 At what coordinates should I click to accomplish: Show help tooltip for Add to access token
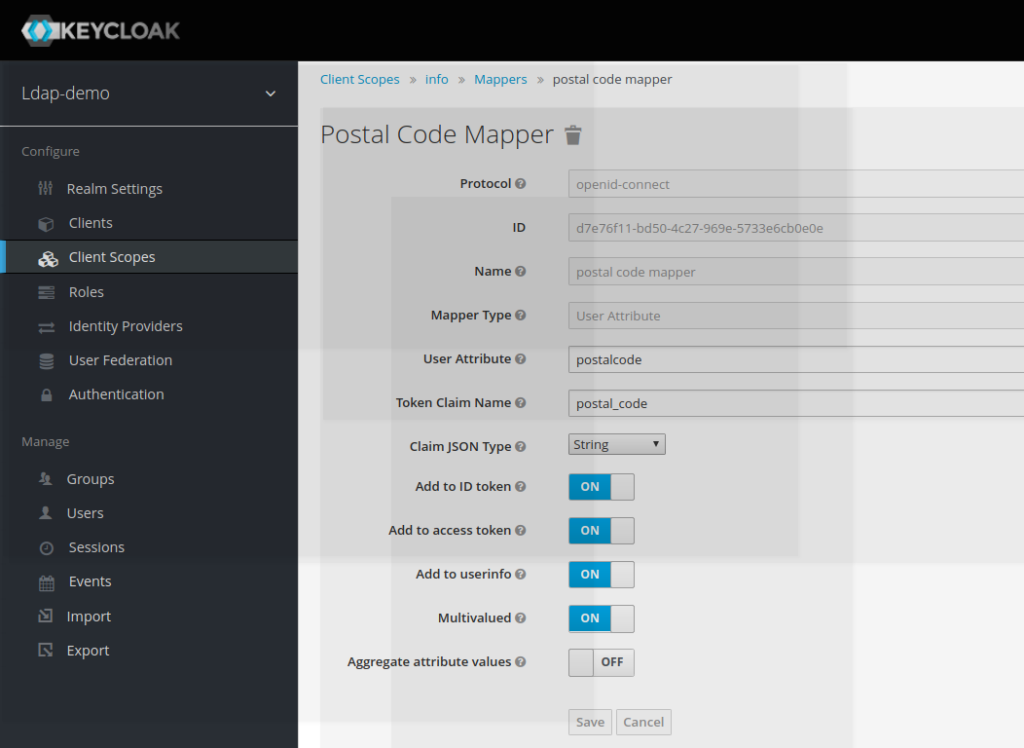click(520, 530)
